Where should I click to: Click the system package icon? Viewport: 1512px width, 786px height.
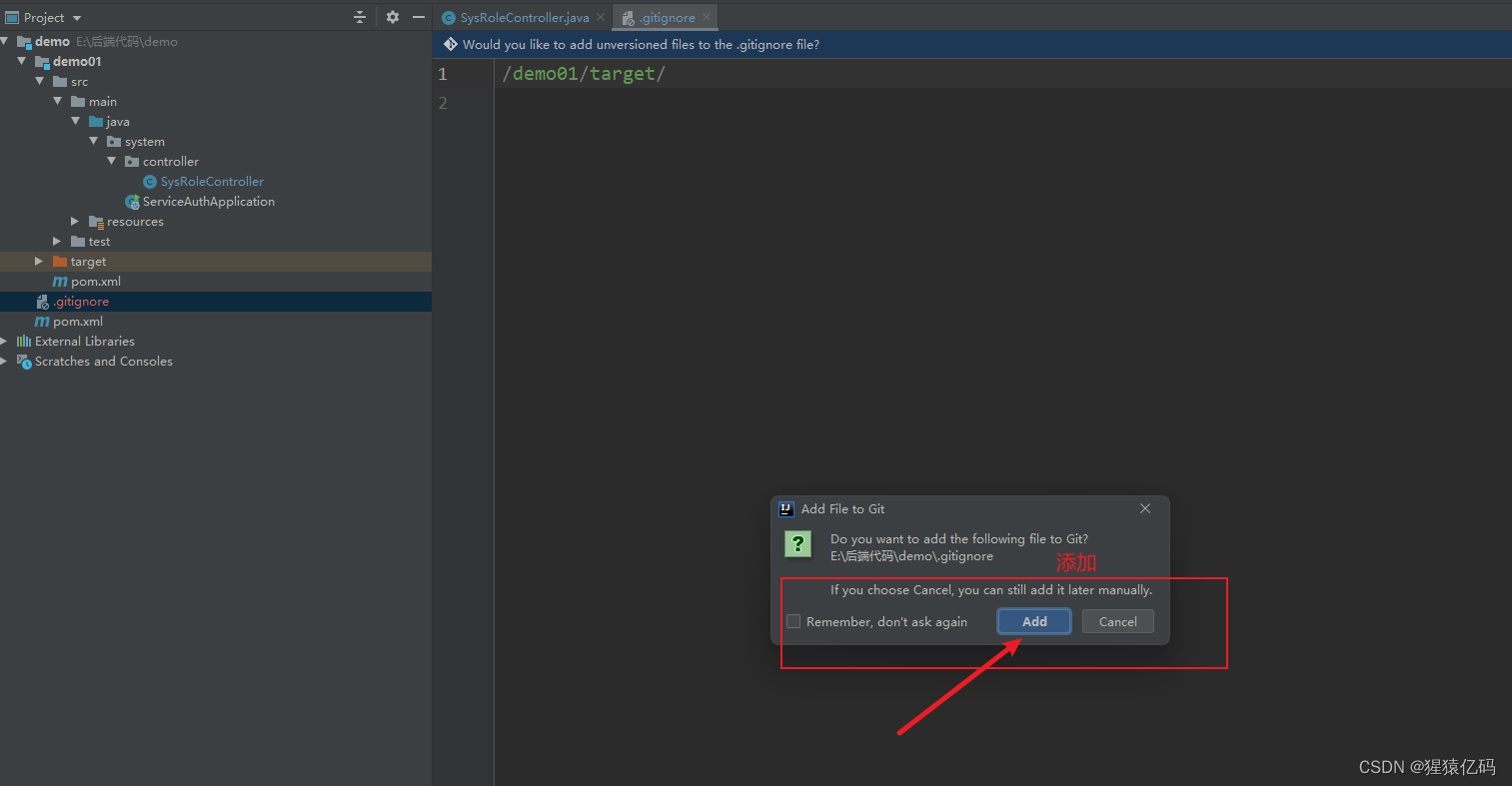pos(114,142)
